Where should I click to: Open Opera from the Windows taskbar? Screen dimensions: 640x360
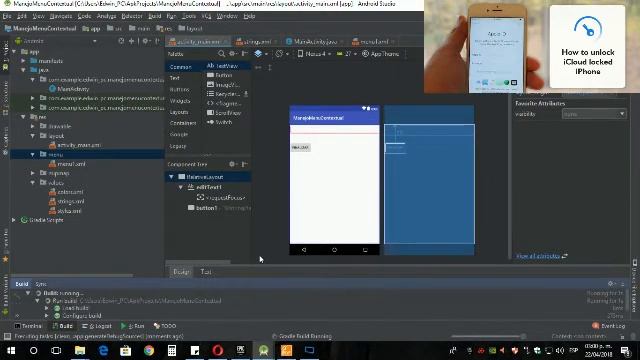pos(218,350)
